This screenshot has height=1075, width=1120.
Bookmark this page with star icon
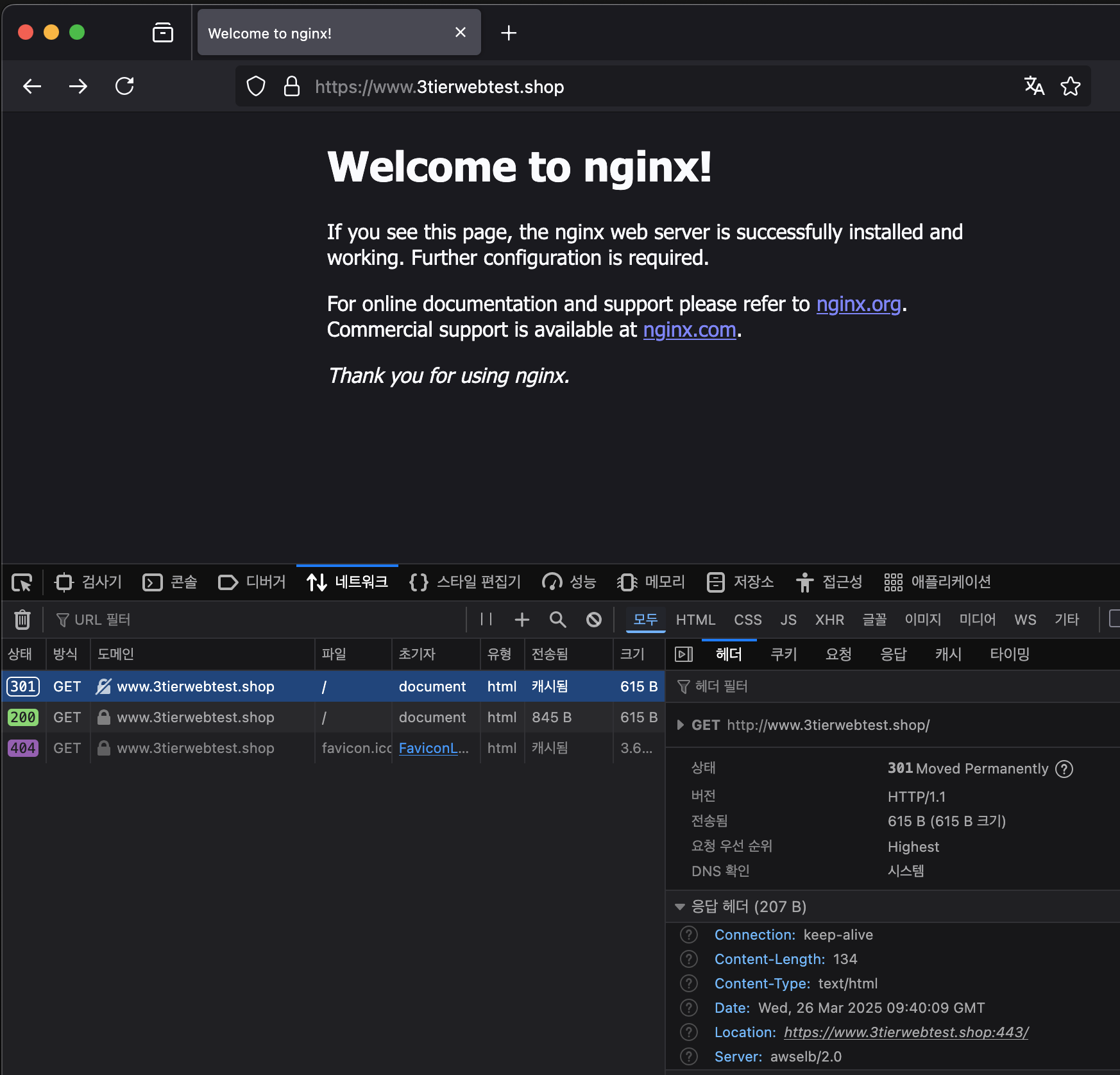(x=1070, y=86)
